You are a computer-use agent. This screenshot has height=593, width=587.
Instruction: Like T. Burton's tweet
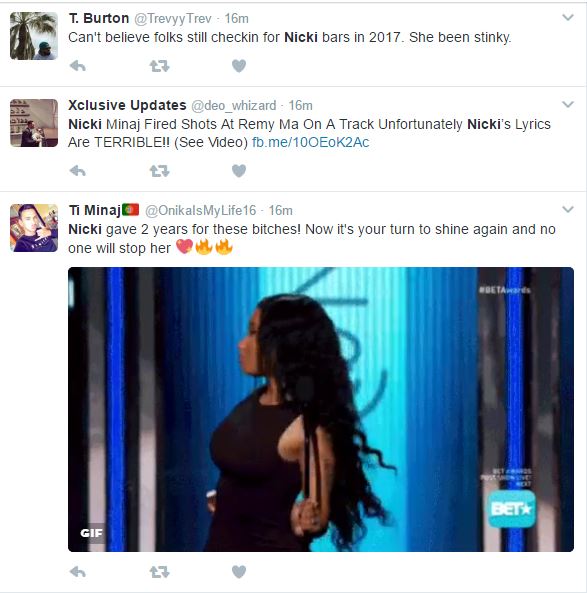pos(239,66)
